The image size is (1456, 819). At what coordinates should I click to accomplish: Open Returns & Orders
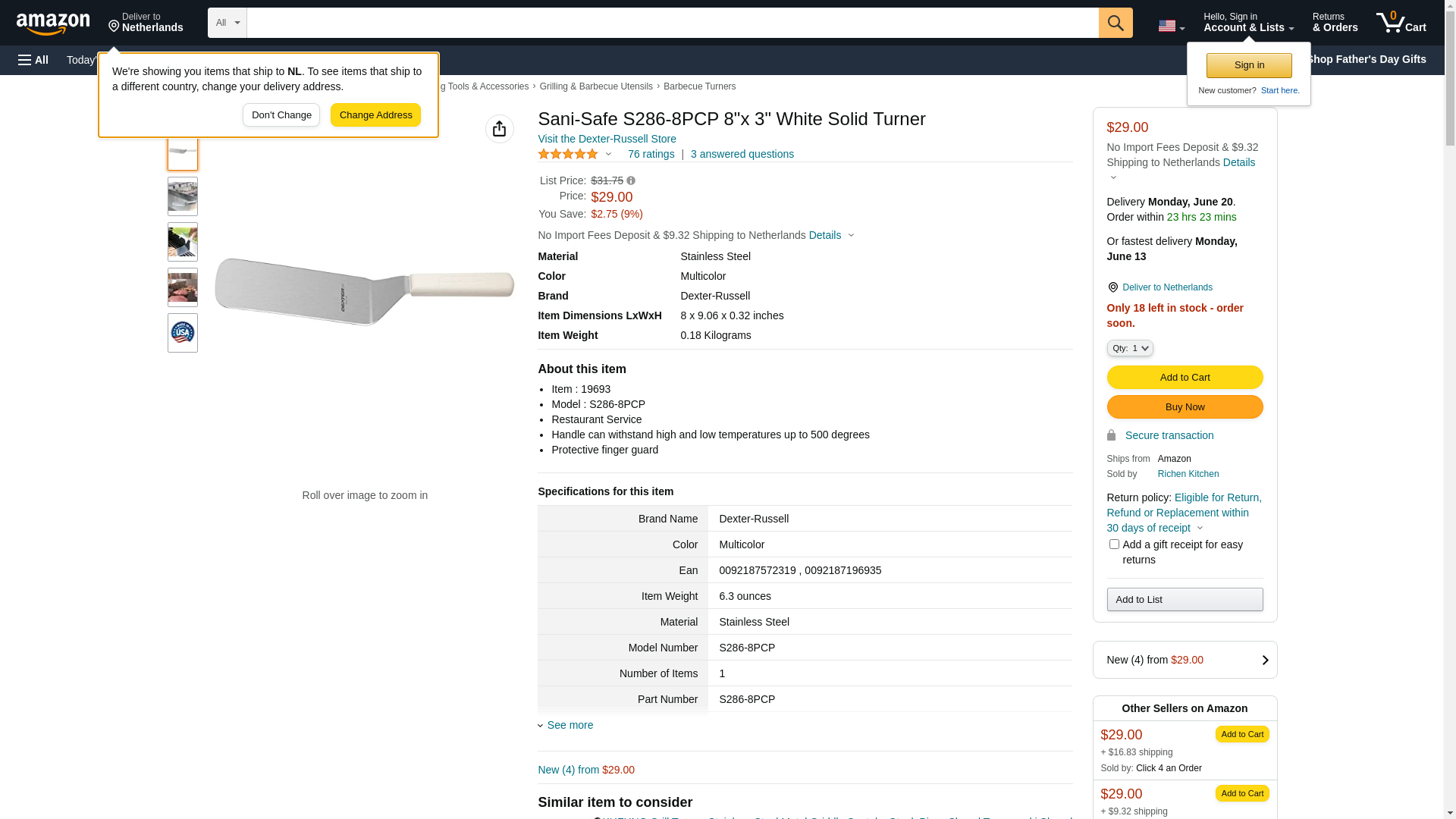point(1335,23)
